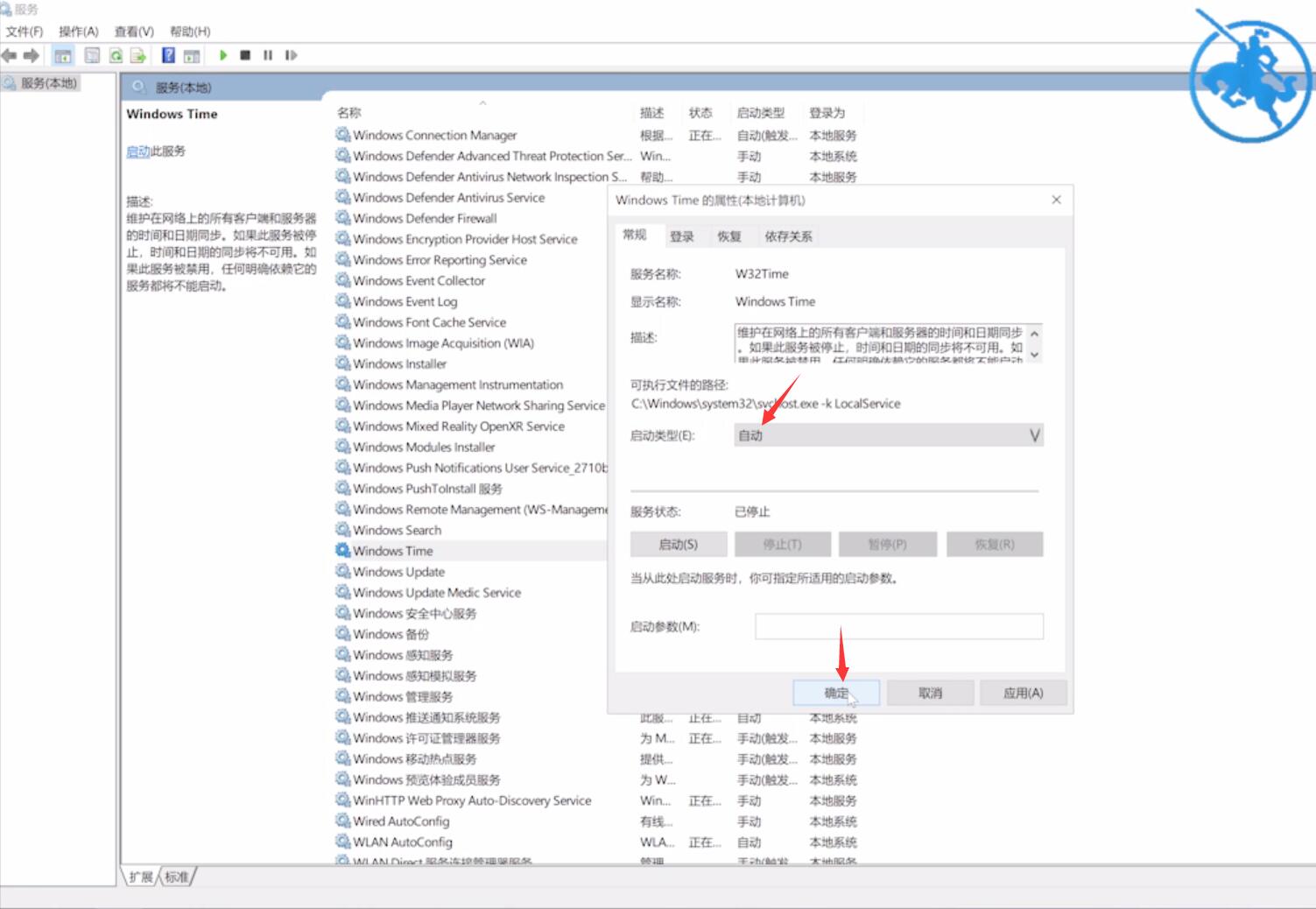Open the blue Help toolbar icon

point(168,55)
